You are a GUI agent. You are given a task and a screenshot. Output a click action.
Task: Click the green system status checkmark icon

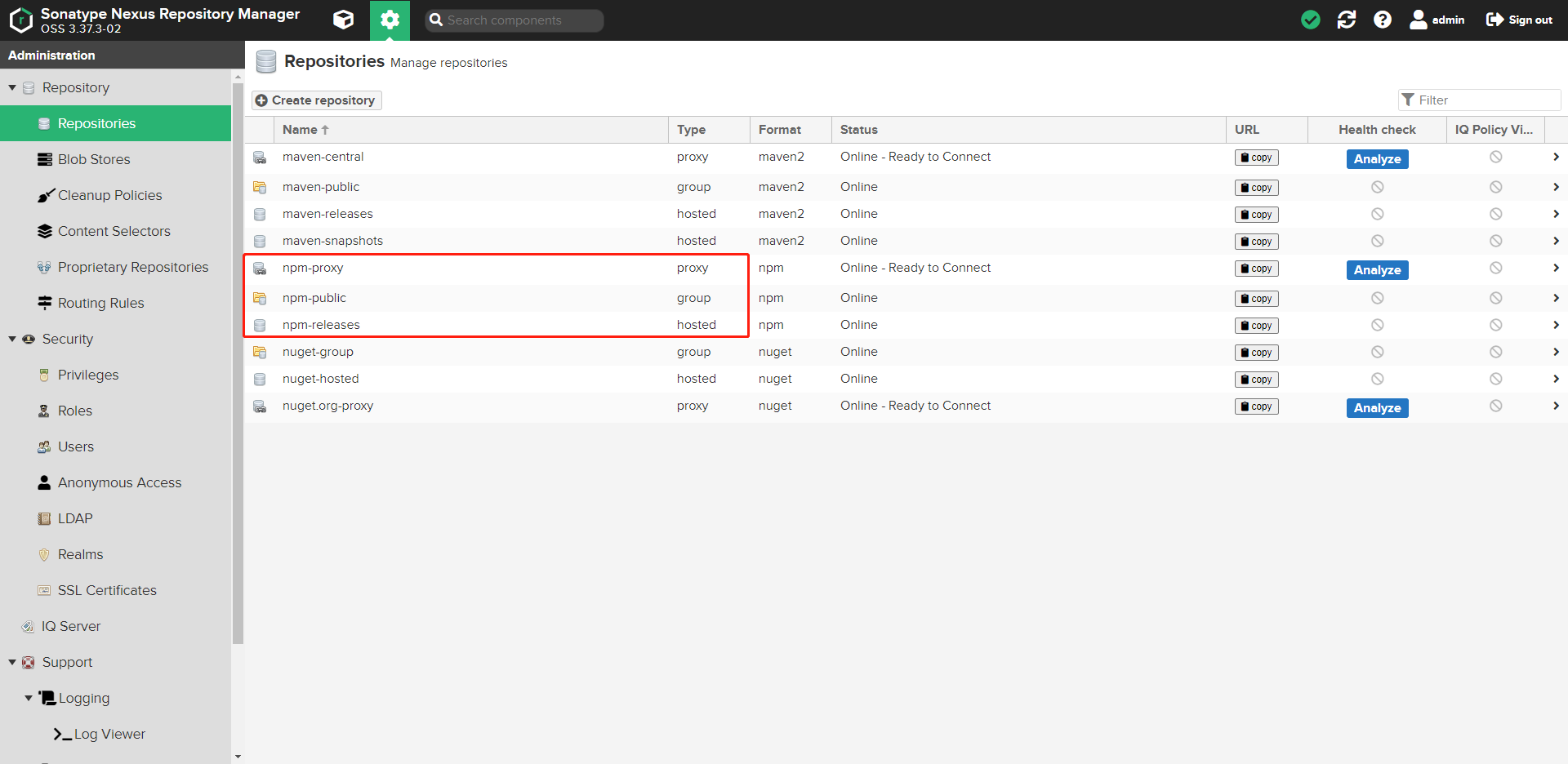[x=1311, y=20]
